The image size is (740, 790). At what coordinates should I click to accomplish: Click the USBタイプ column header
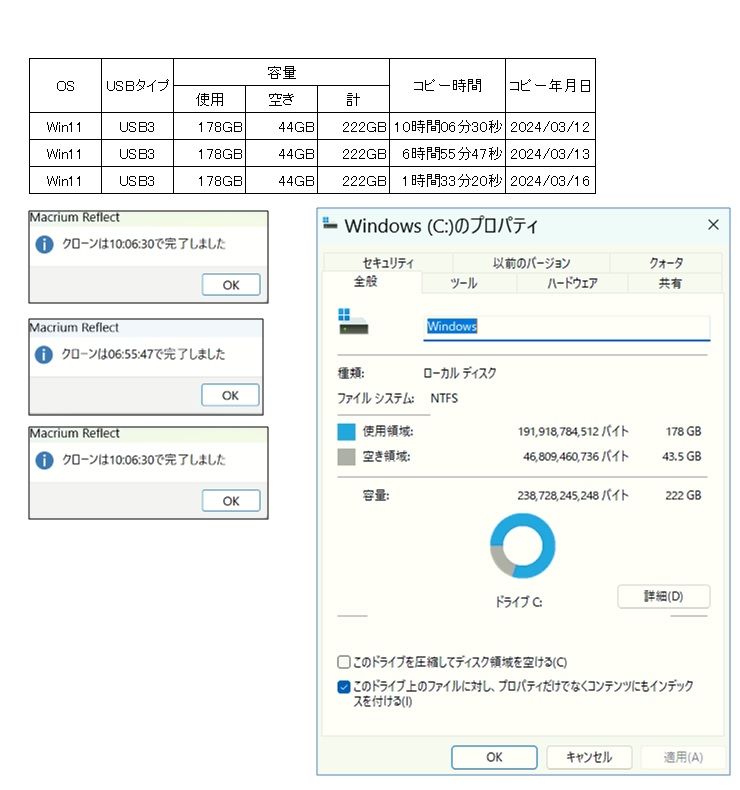point(137,86)
